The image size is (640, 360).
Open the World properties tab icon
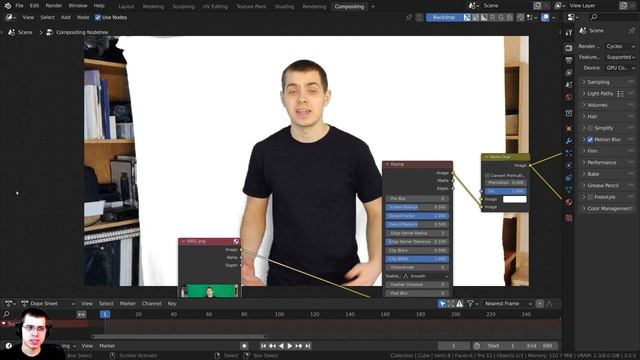tap(569, 97)
